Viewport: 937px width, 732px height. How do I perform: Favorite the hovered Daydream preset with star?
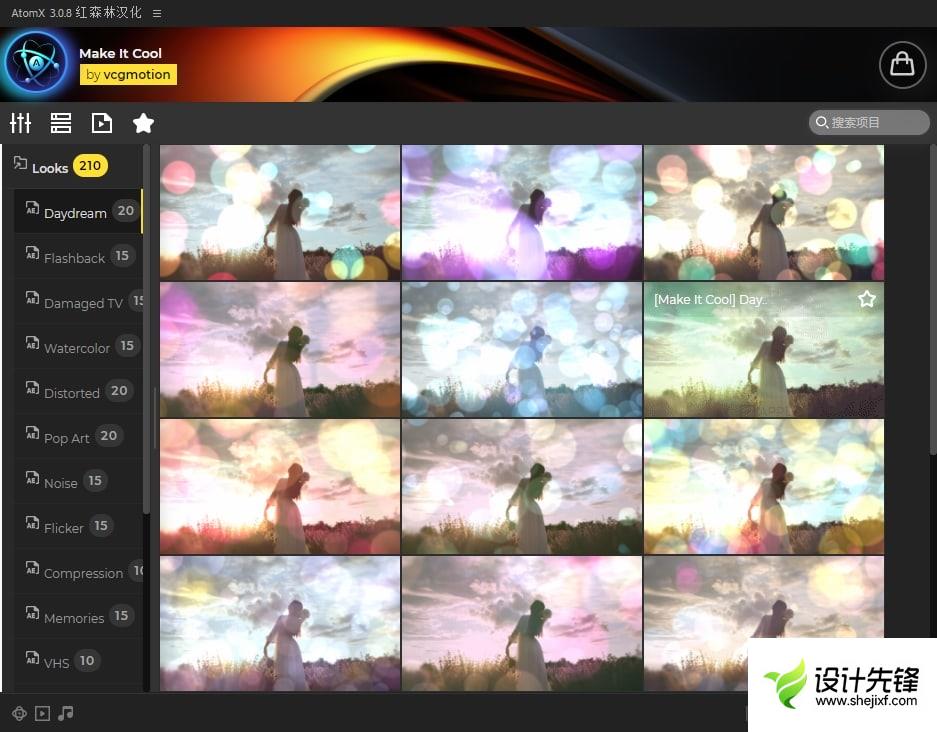[867, 299]
